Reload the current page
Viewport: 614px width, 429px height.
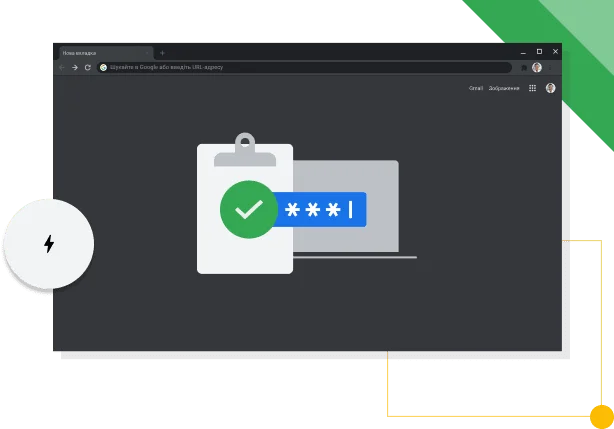coord(88,67)
